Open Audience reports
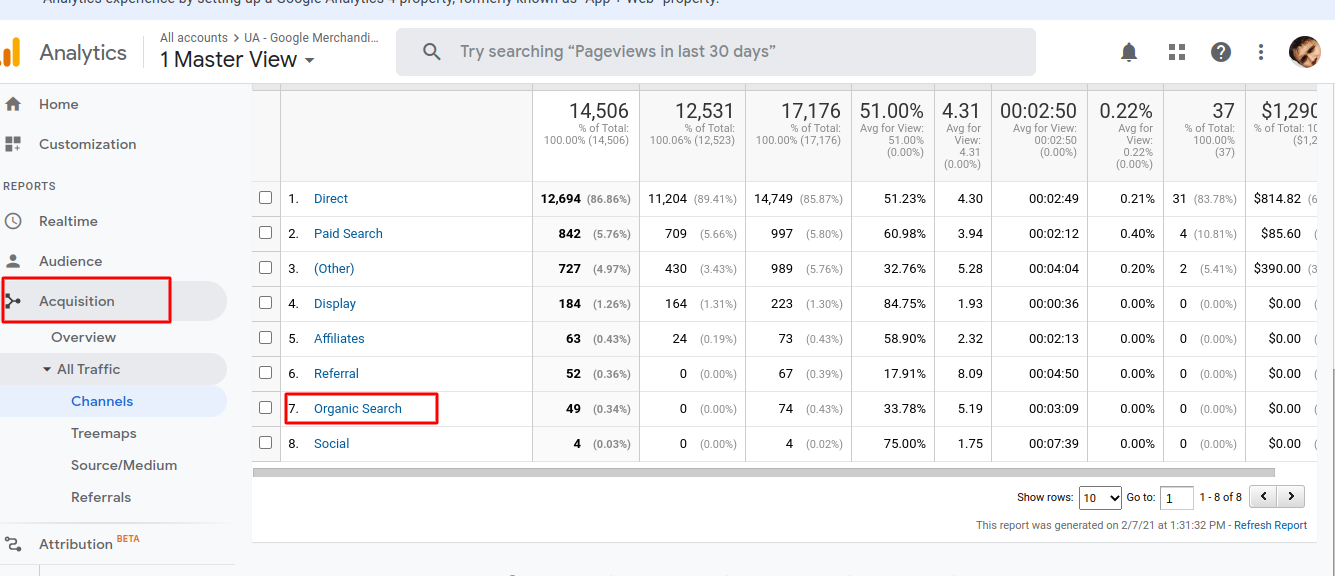This screenshot has width=1335, height=576. coord(70,261)
